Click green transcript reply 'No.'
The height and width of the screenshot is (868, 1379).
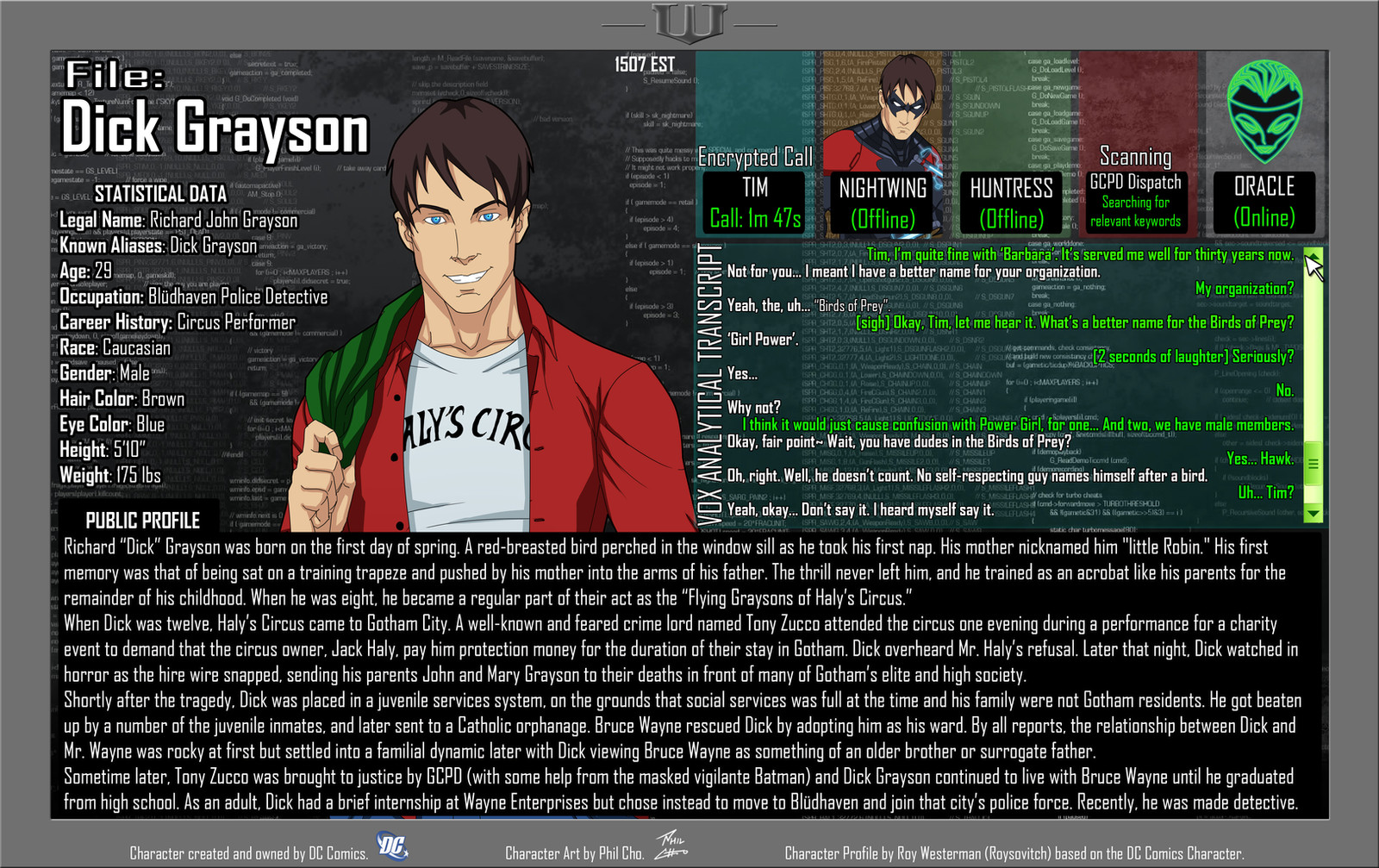click(1285, 390)
